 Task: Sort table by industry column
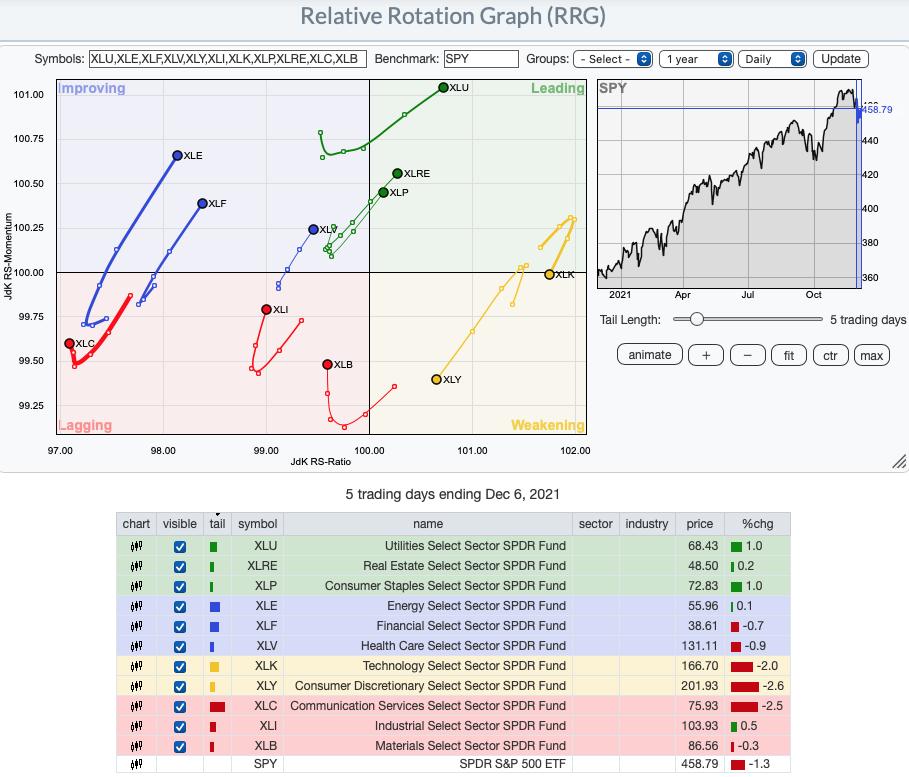pyautogui.click(x=646, y=524)
